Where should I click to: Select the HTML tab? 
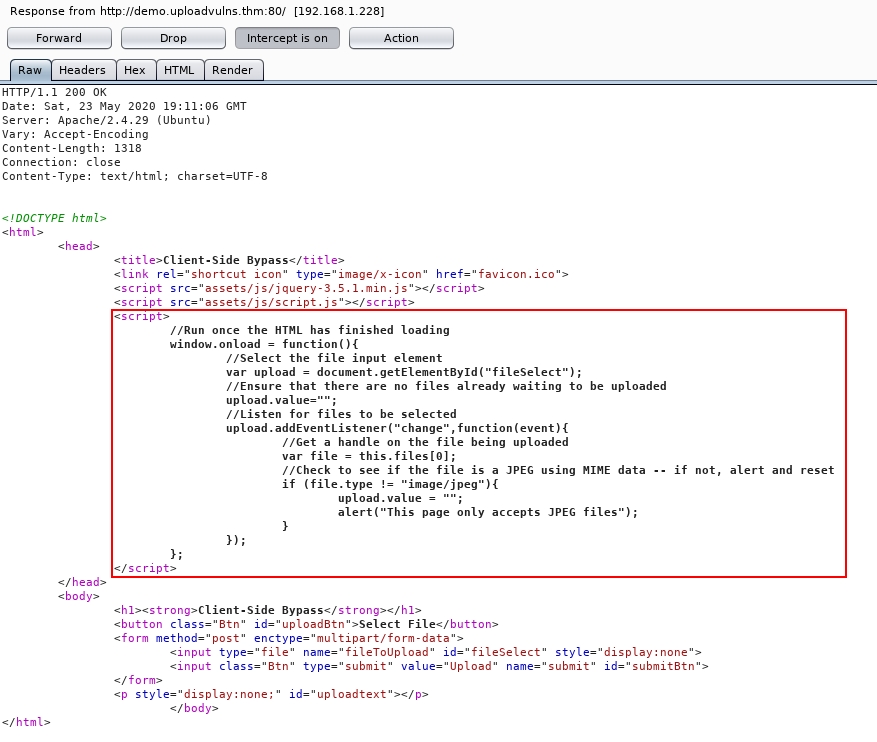[x=179, y=70]
